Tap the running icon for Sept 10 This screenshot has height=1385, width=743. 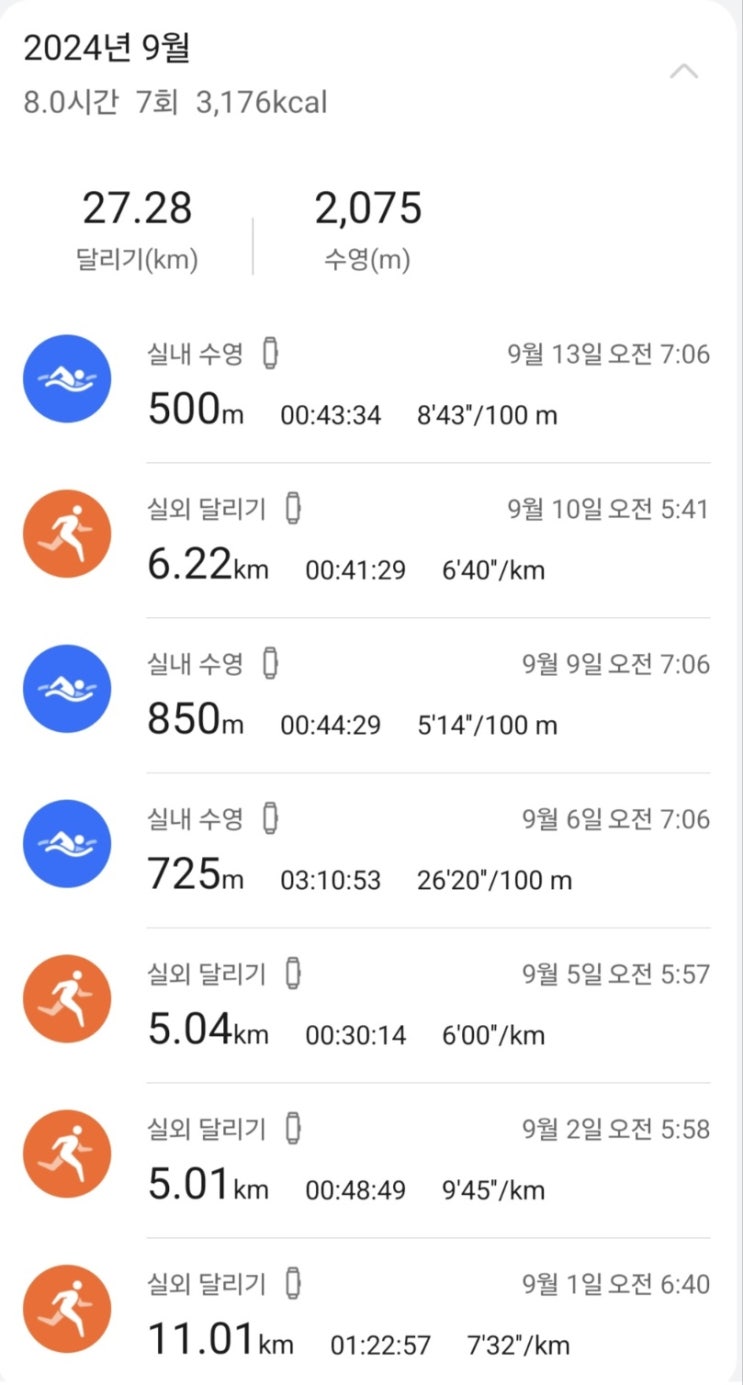[x=66, y=534]
